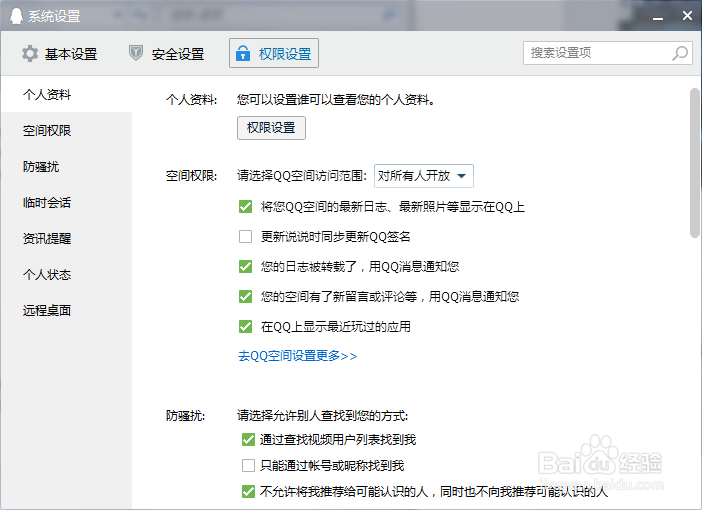
Task: Click the 权限设置 button under 个人资料
Action: (x=271, y=128)
